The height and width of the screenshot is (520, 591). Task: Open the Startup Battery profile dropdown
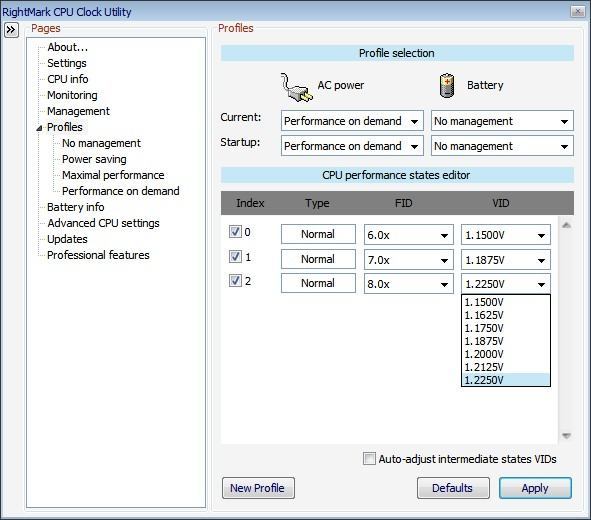502,146
